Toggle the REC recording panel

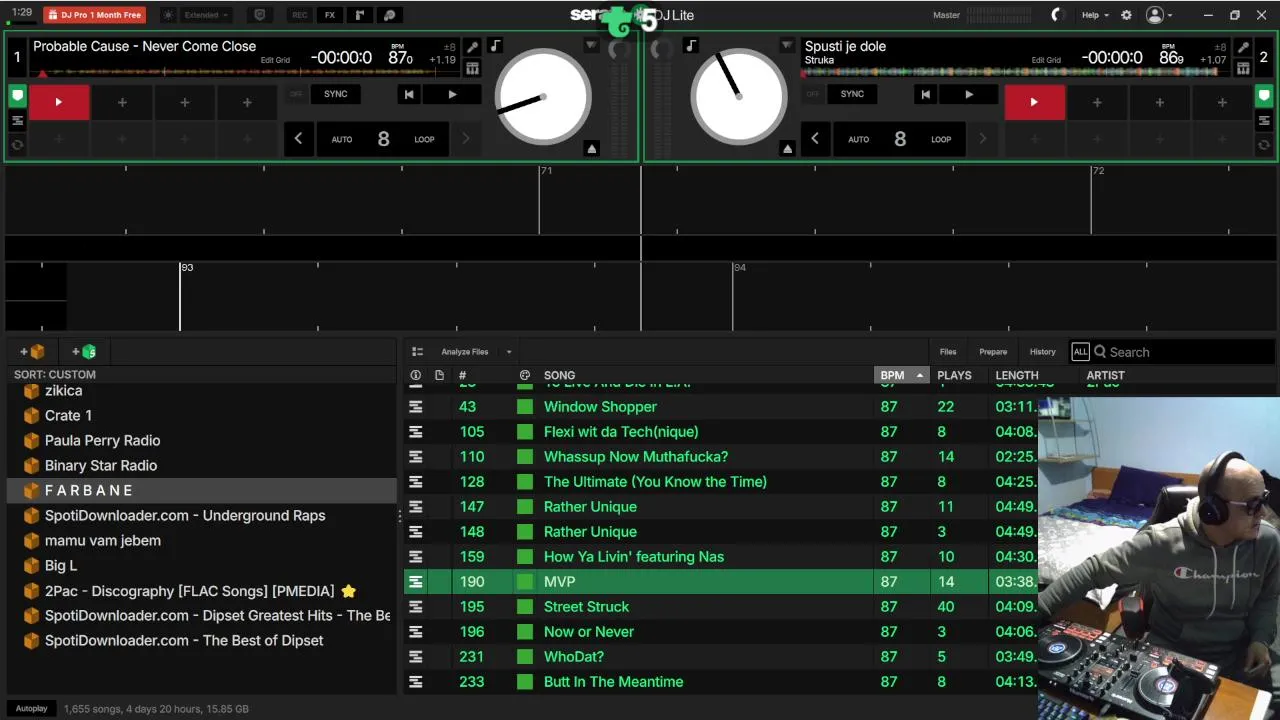pos(299,15)
